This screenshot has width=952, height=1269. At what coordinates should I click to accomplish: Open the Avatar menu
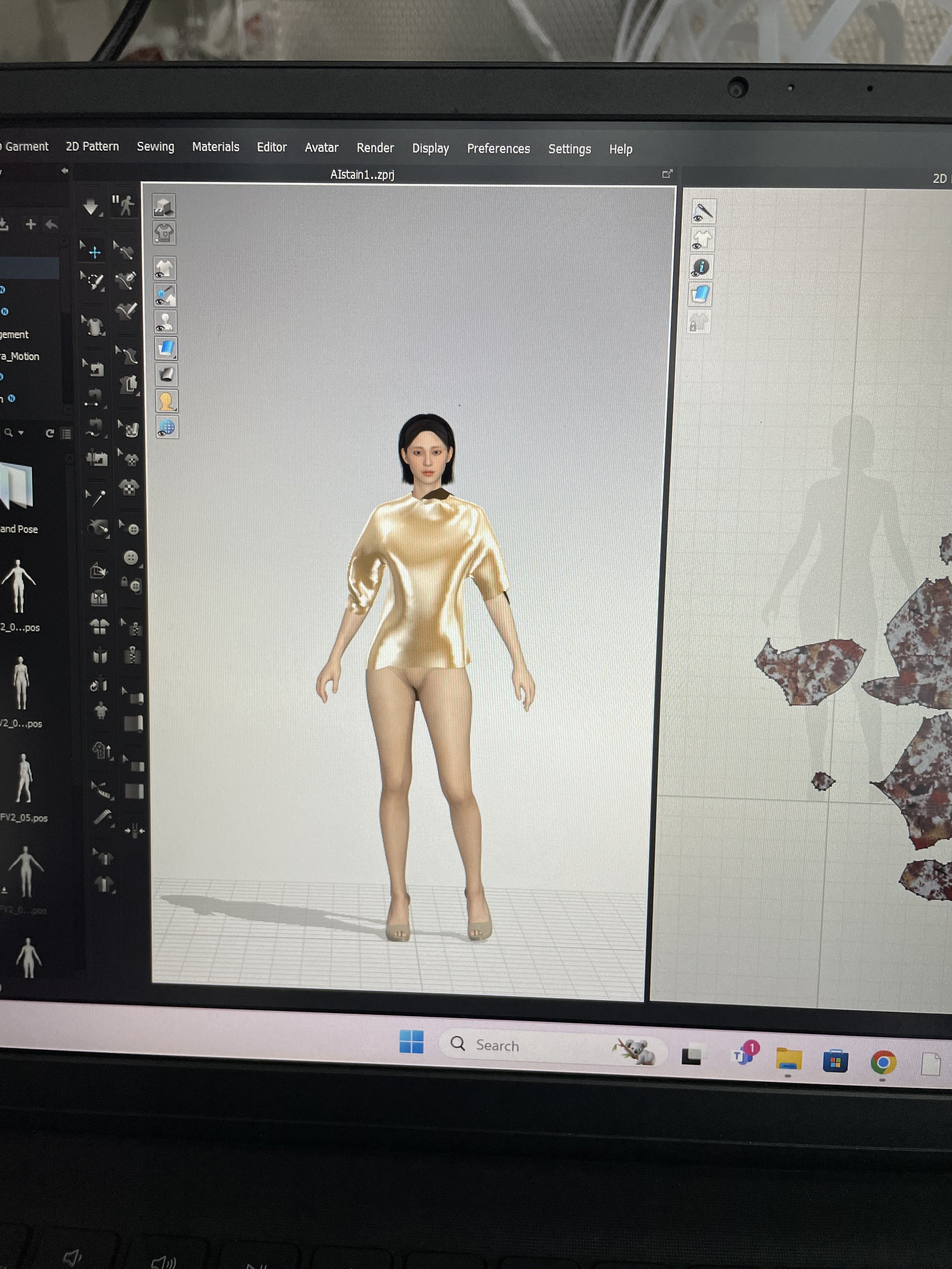click(x=321, y=148)
